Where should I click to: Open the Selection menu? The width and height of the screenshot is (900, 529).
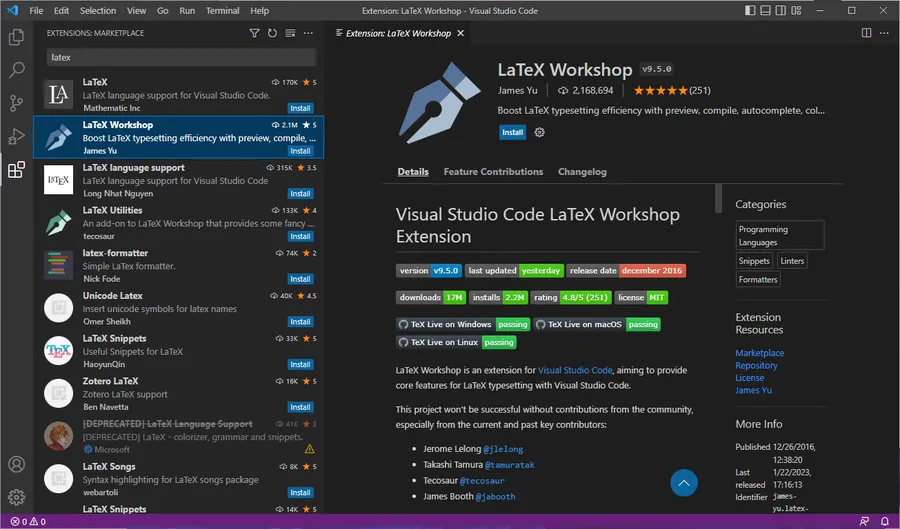98,10
